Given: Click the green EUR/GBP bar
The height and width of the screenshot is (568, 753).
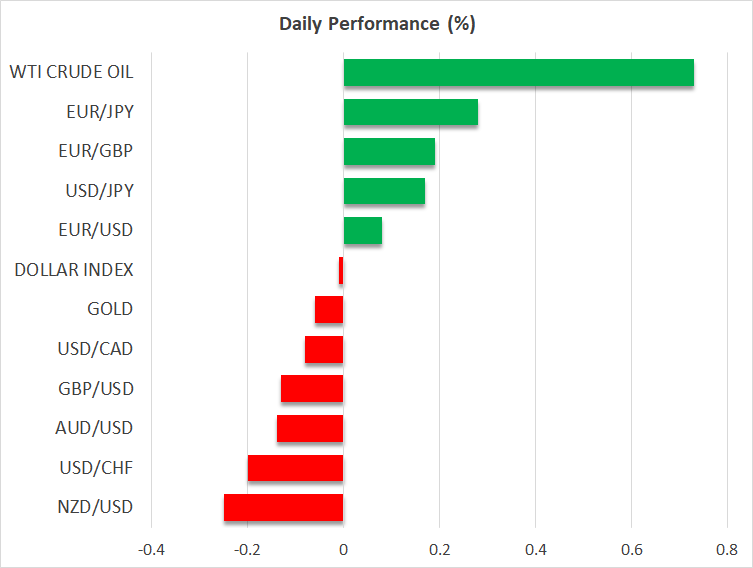Looking at the screenshot, I should (389, 152).
